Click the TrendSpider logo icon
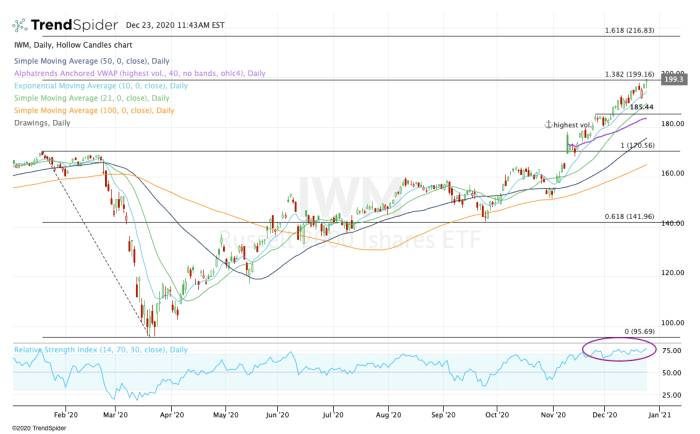Image resolution: width=700 pixels, height=434 pixels. pos(20,25)
